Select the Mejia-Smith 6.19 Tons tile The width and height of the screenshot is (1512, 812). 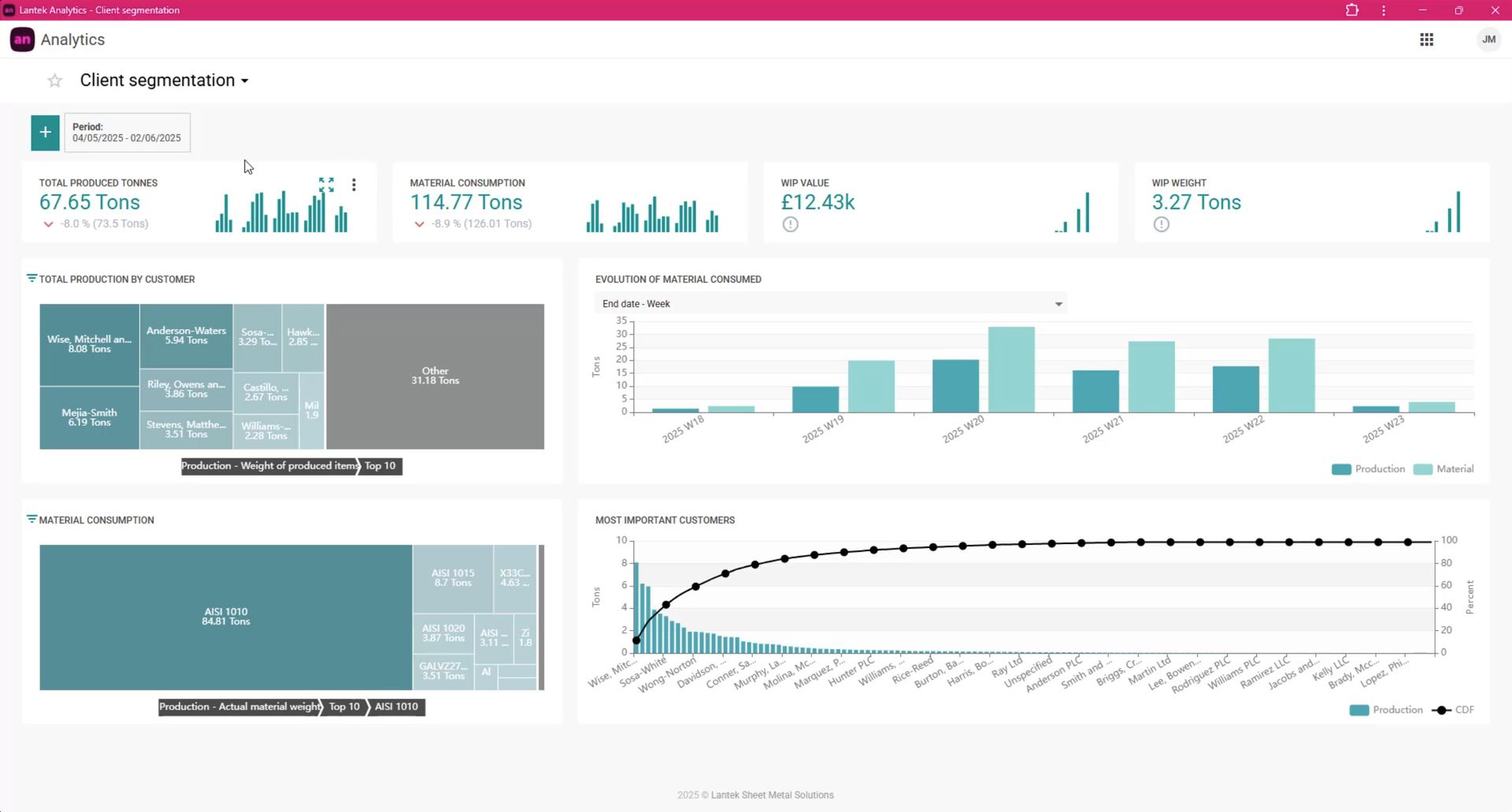click(89, 417)
